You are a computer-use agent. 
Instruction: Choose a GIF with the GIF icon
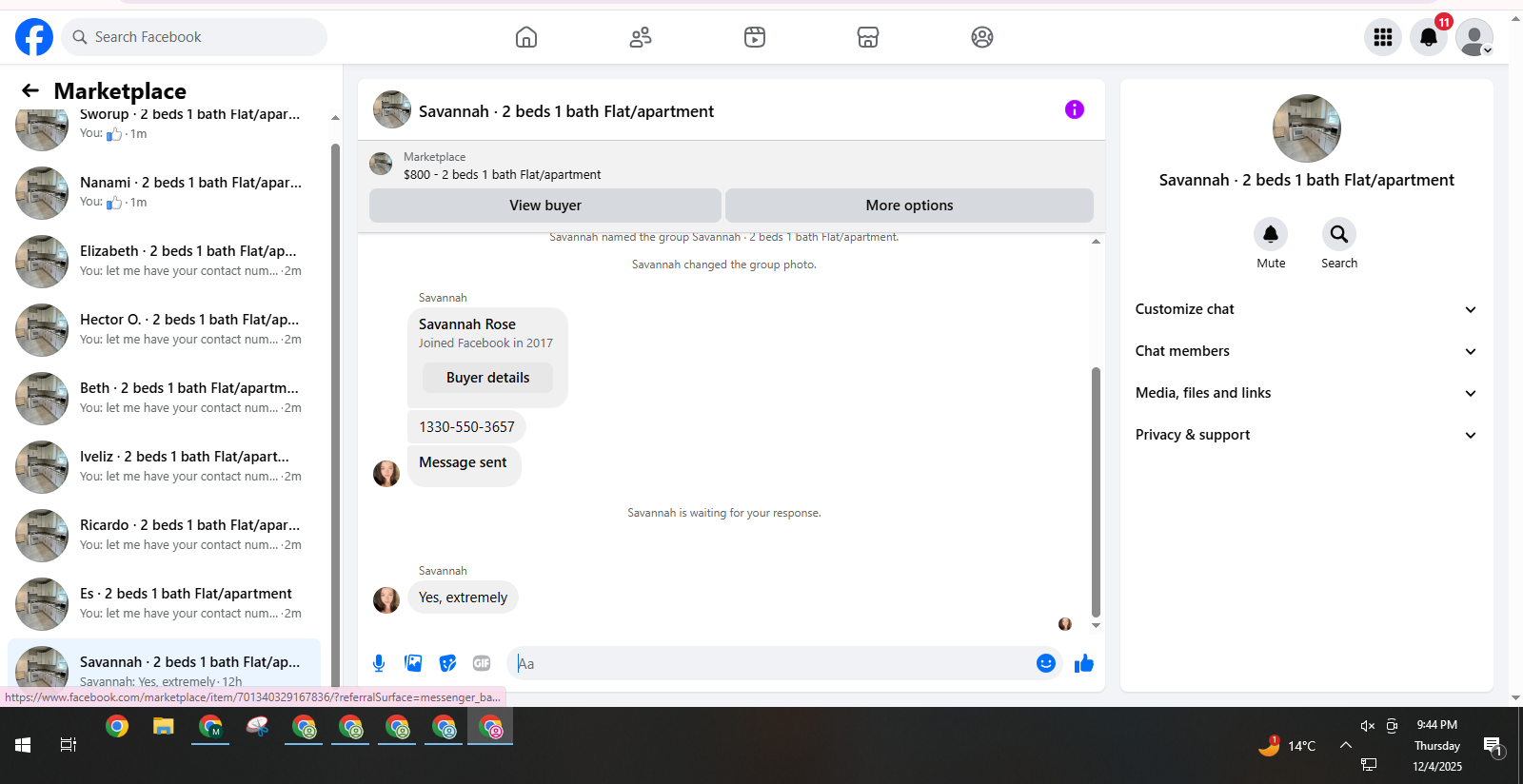[x=482, y=663]
